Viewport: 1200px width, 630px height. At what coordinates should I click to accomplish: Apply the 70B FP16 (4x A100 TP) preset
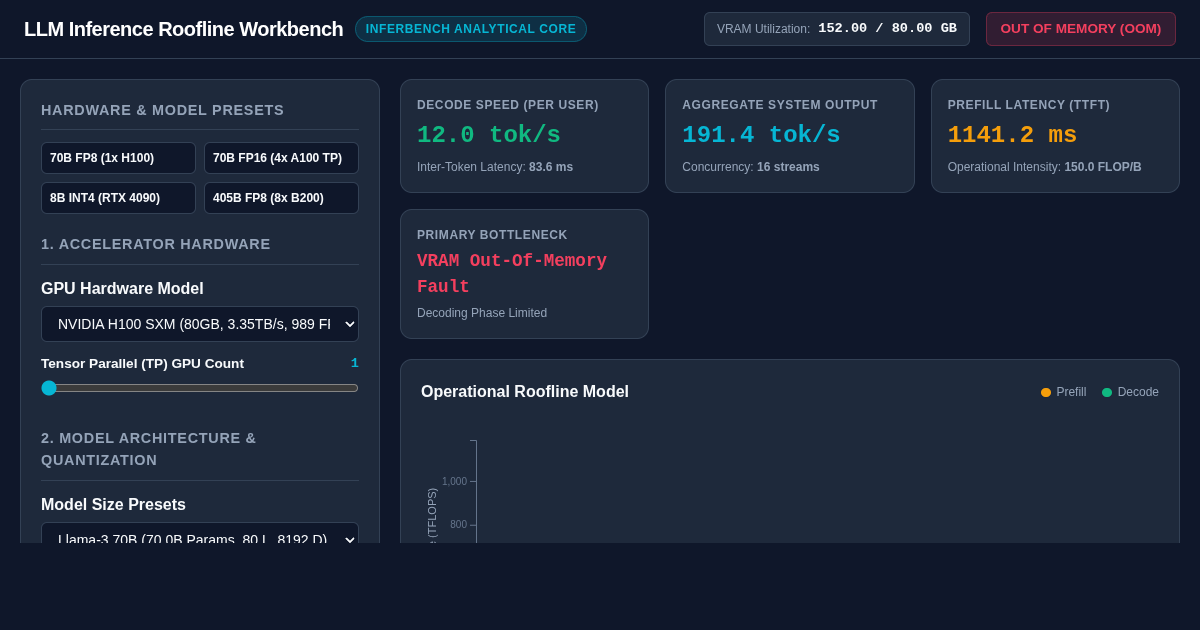click(x=281, y=158)
